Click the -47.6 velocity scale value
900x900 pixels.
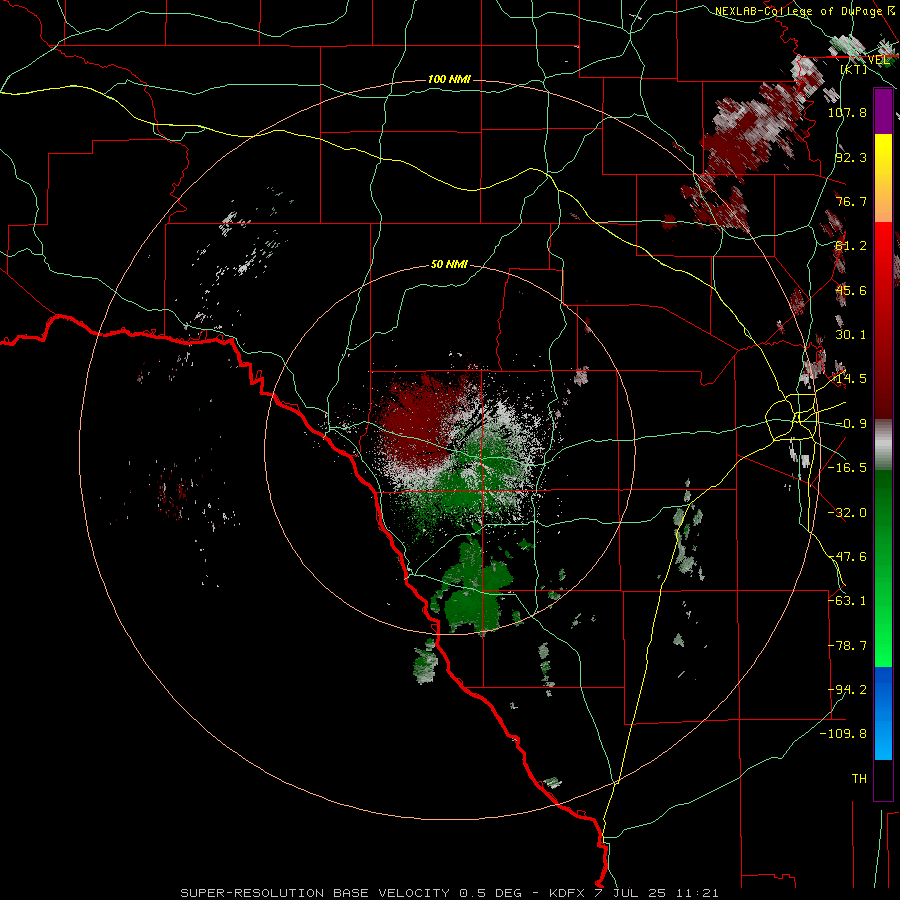point(847,557)
